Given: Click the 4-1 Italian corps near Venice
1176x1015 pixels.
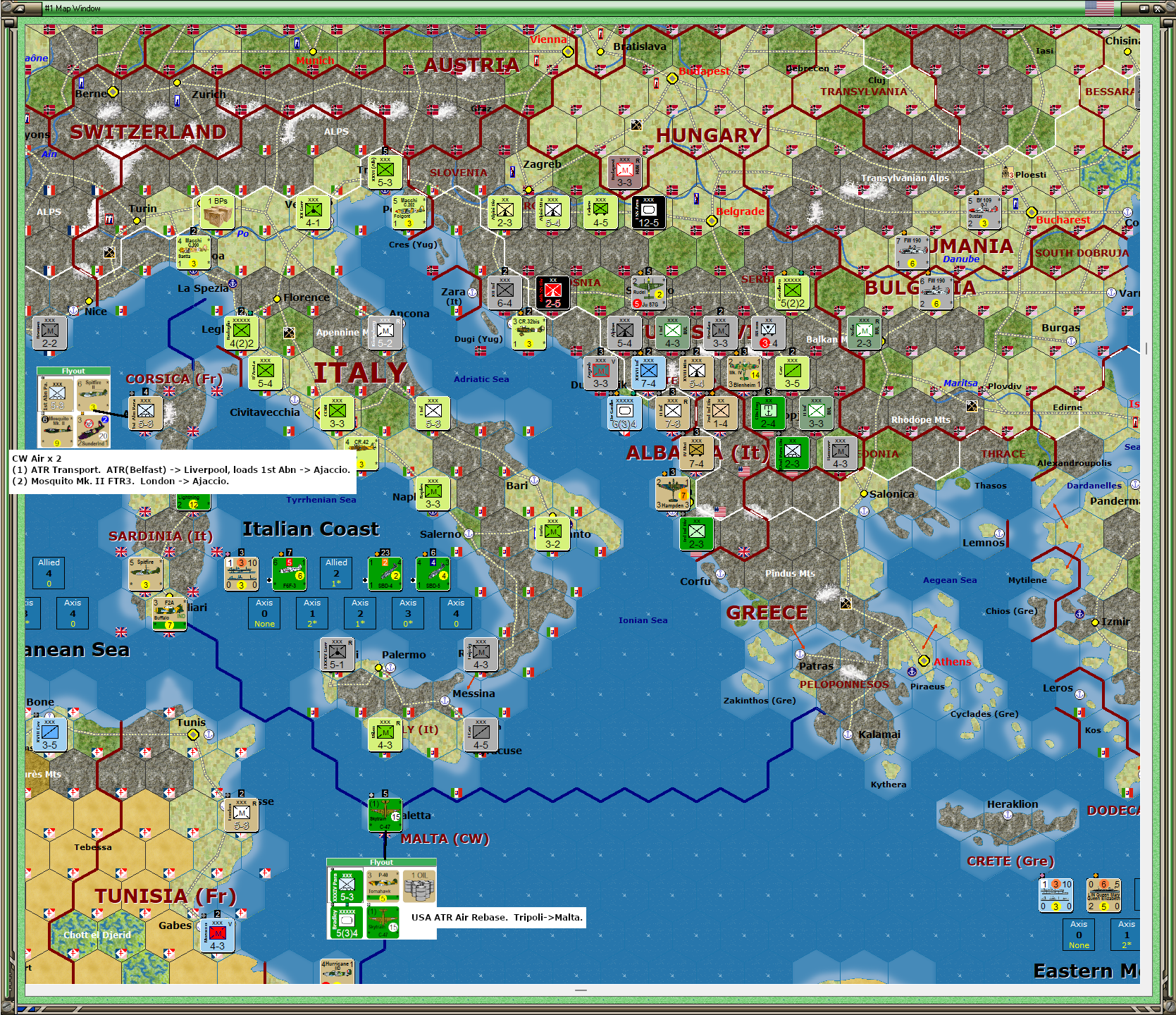Looking at the screenshot, I should click(x=313, y=212).
